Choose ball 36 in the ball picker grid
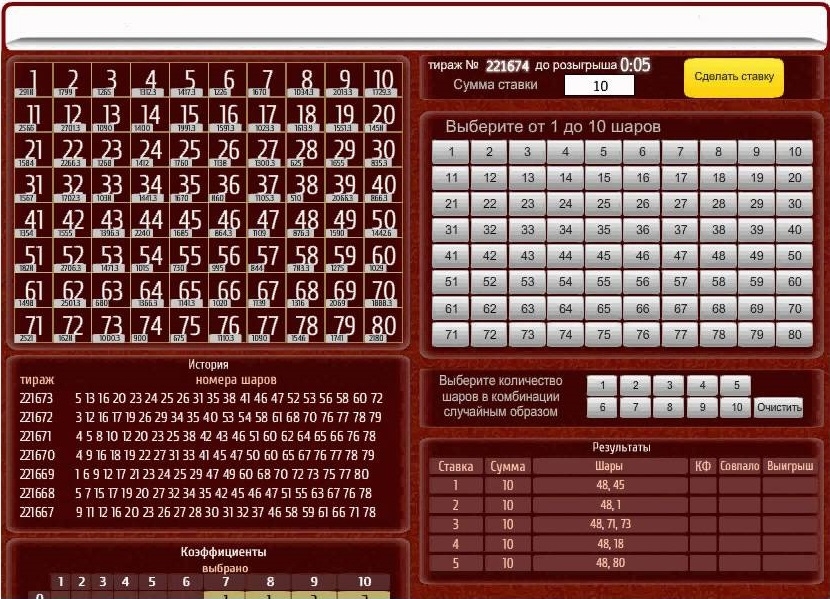This screenshot has width=830, height=599. [642, 230]
